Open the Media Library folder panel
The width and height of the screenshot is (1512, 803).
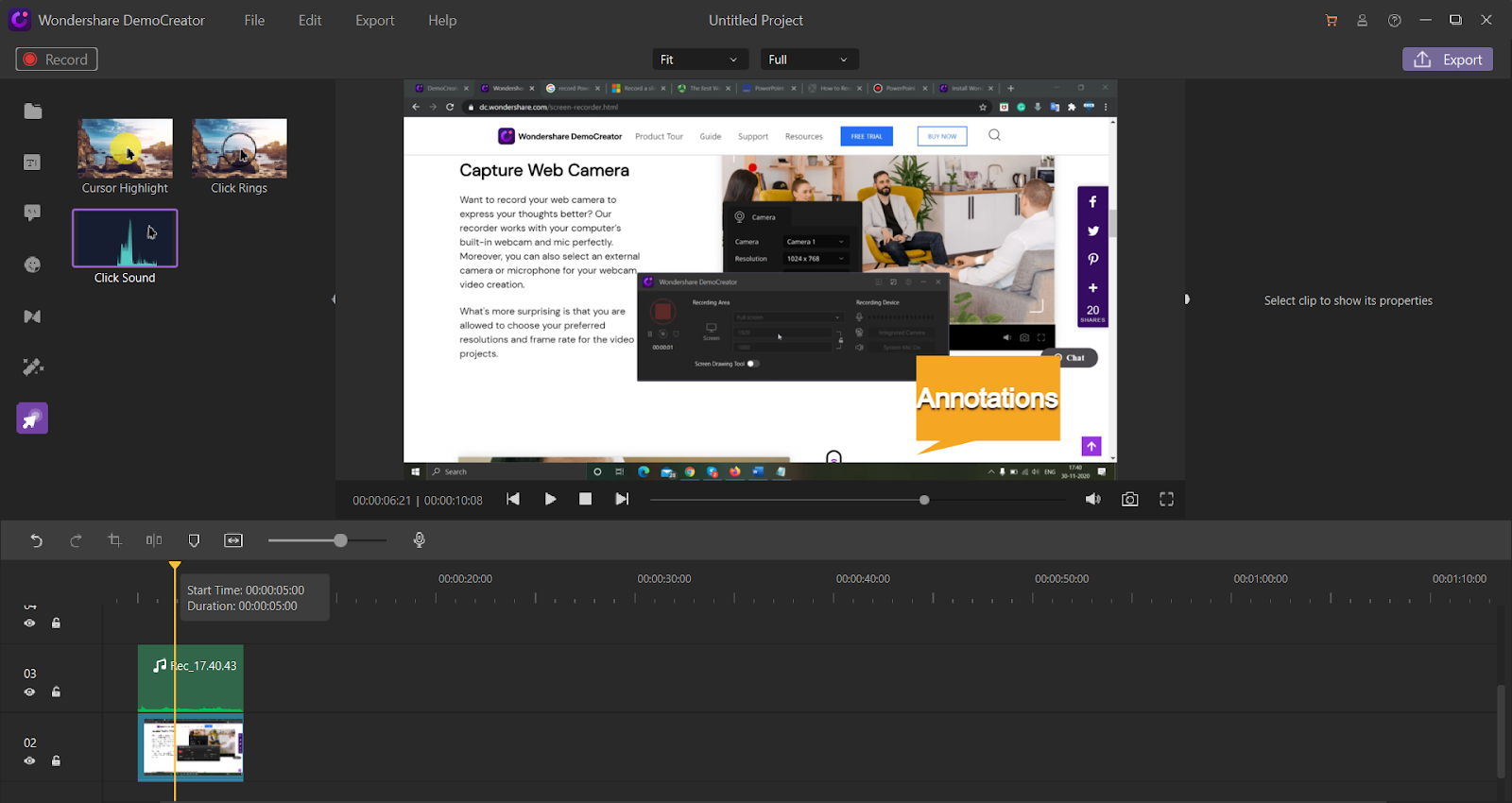(33, 111)
